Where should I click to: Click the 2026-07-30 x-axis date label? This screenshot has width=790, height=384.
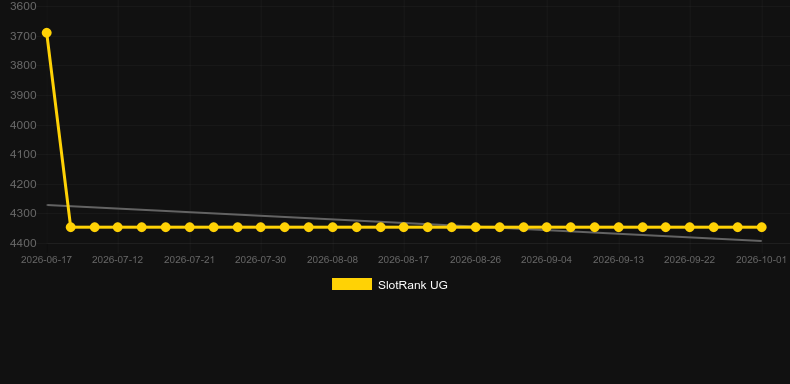tap(260, 260)
